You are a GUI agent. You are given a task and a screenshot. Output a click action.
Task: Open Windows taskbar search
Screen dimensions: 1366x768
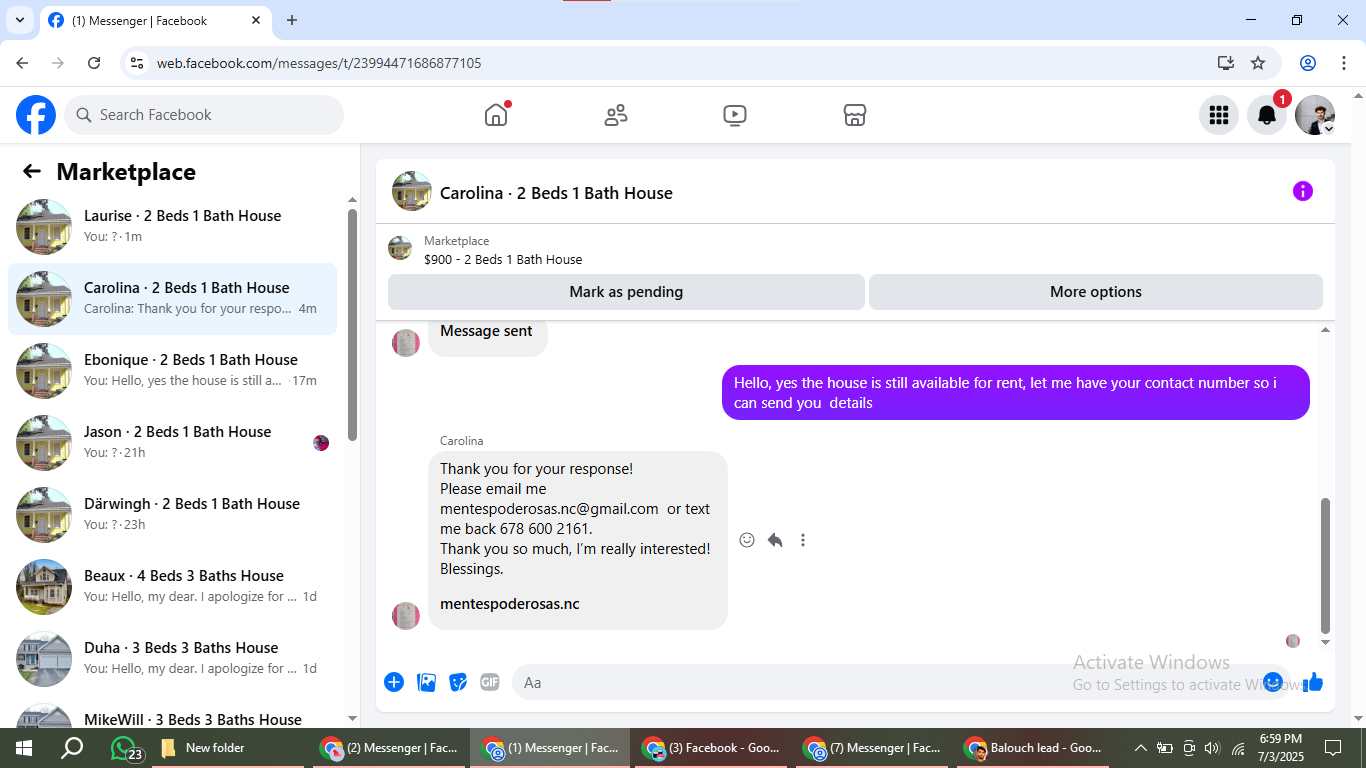pyautogui.click(x=72, y=748)
